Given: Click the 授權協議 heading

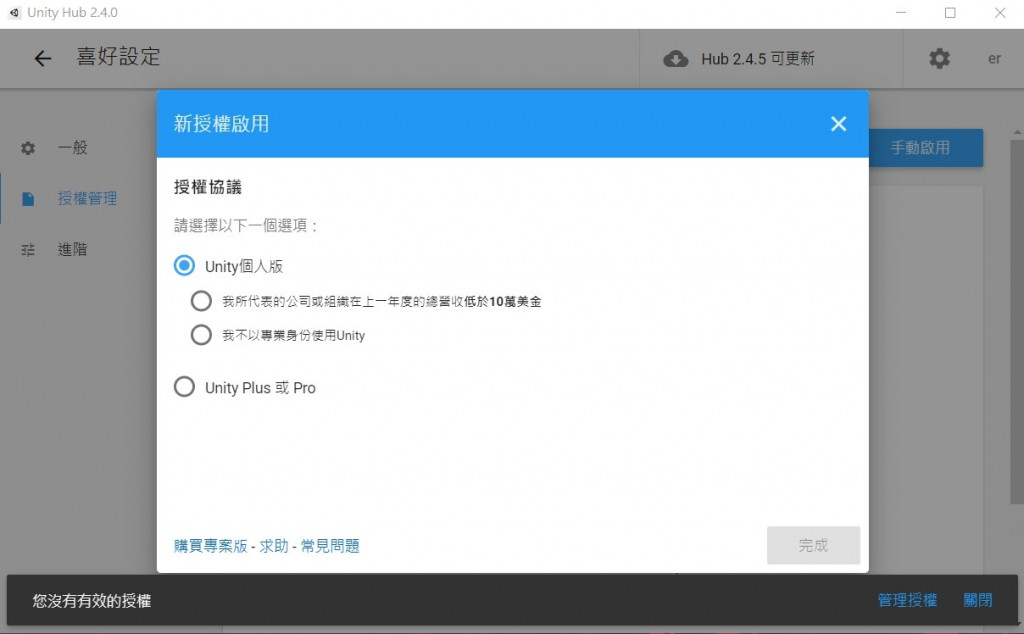Looking at the screenshot, I should [x=208, y=187].
